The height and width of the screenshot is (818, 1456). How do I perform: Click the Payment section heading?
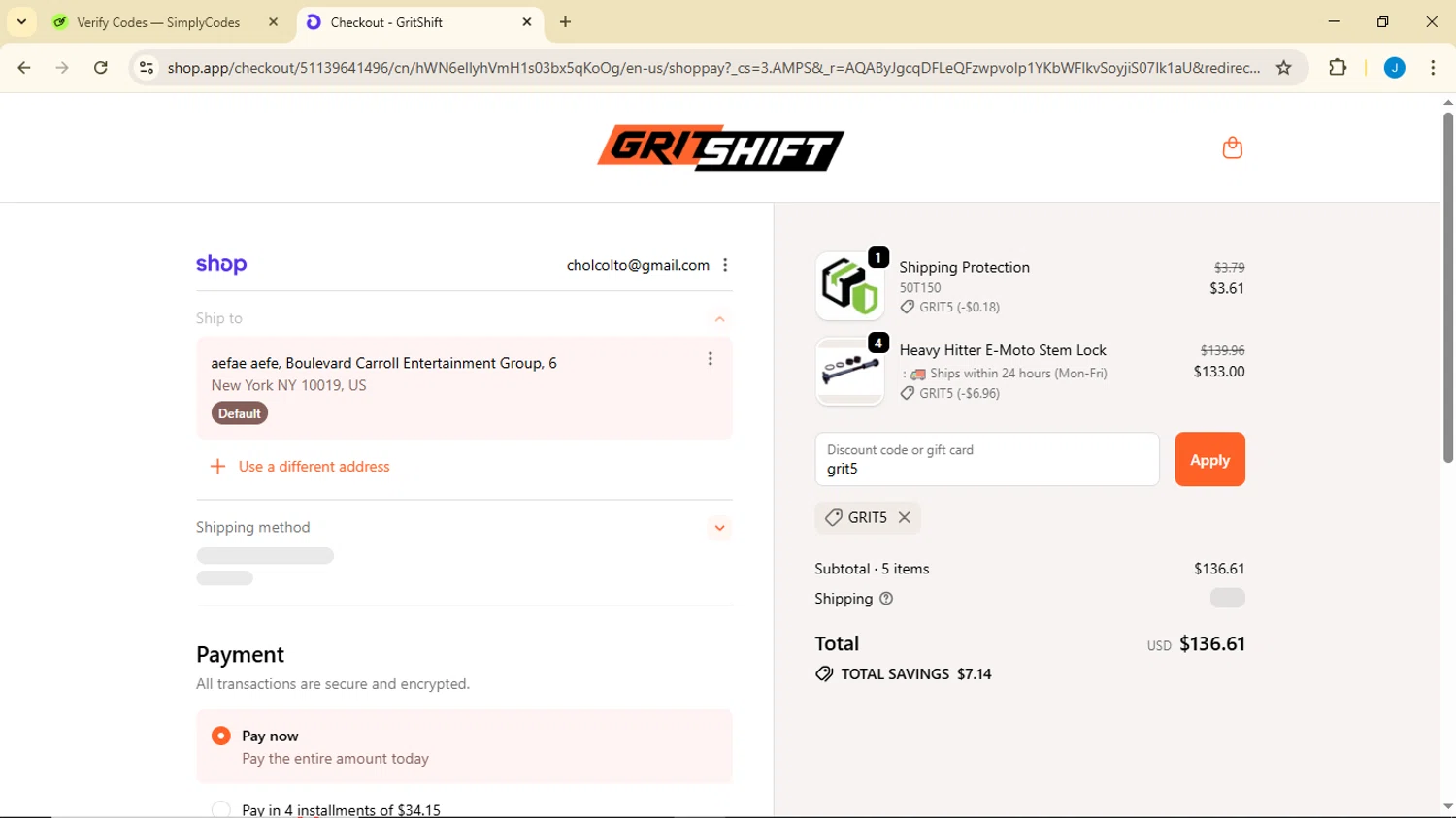240,654
